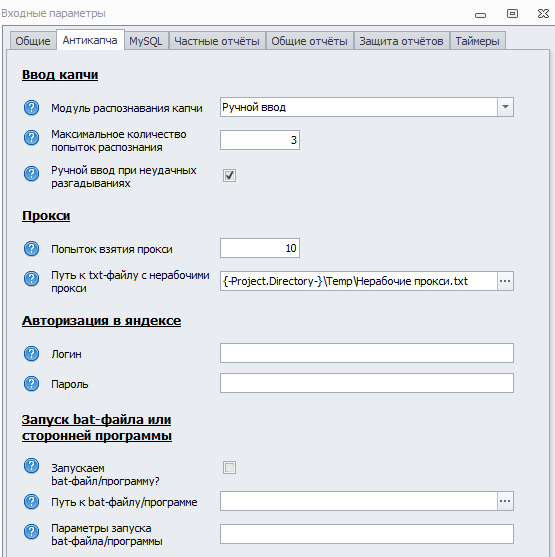Expand the Ручной ввод captcha module dropdown
The height and width of the screenshot is (557, 555).
coord(505,107)
